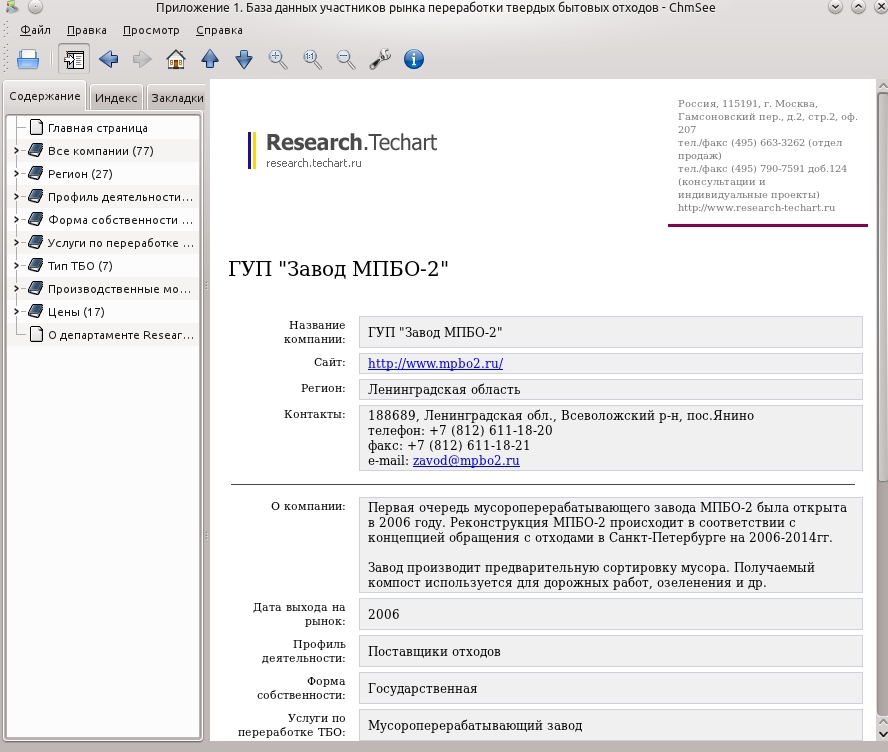Click the Тип ТБО book icon
Screen dimensions: 888x752
[x=36, y=265]
